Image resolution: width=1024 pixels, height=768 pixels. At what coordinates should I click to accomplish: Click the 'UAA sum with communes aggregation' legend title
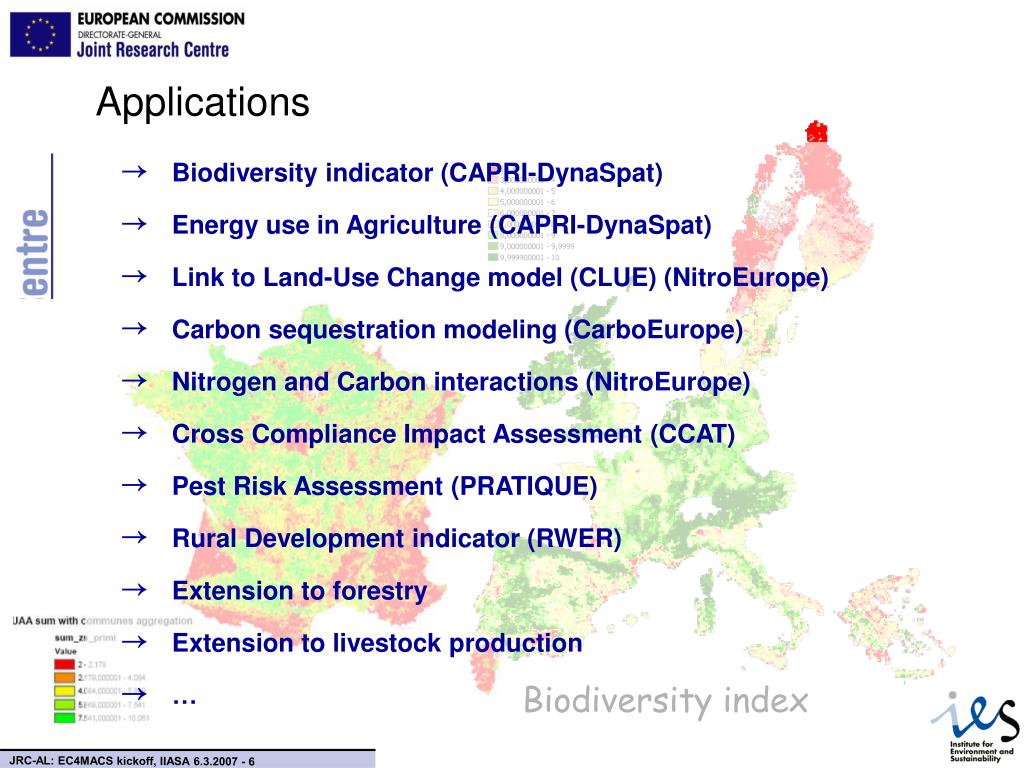tap(103, 620)
